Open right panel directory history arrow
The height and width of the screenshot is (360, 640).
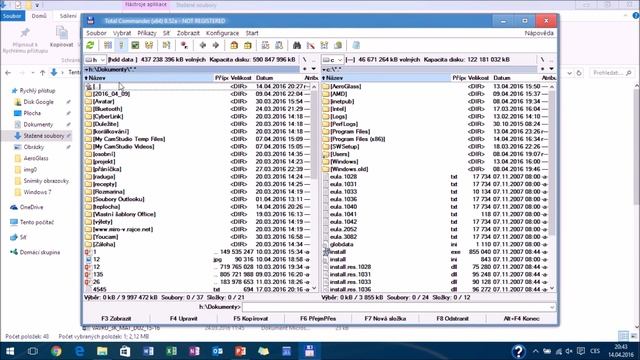click(551, 69)
